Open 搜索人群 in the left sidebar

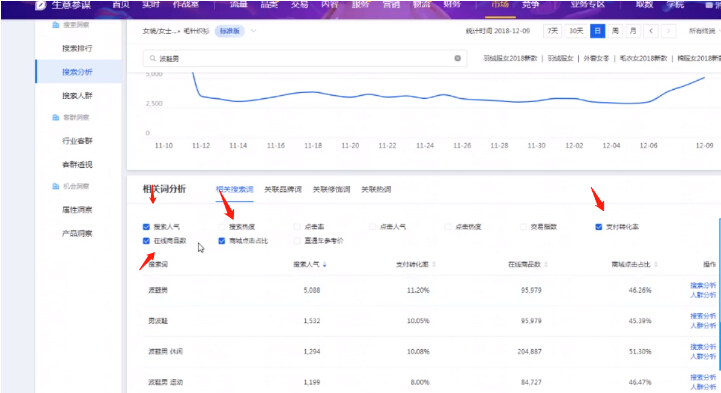click(77, 95)
